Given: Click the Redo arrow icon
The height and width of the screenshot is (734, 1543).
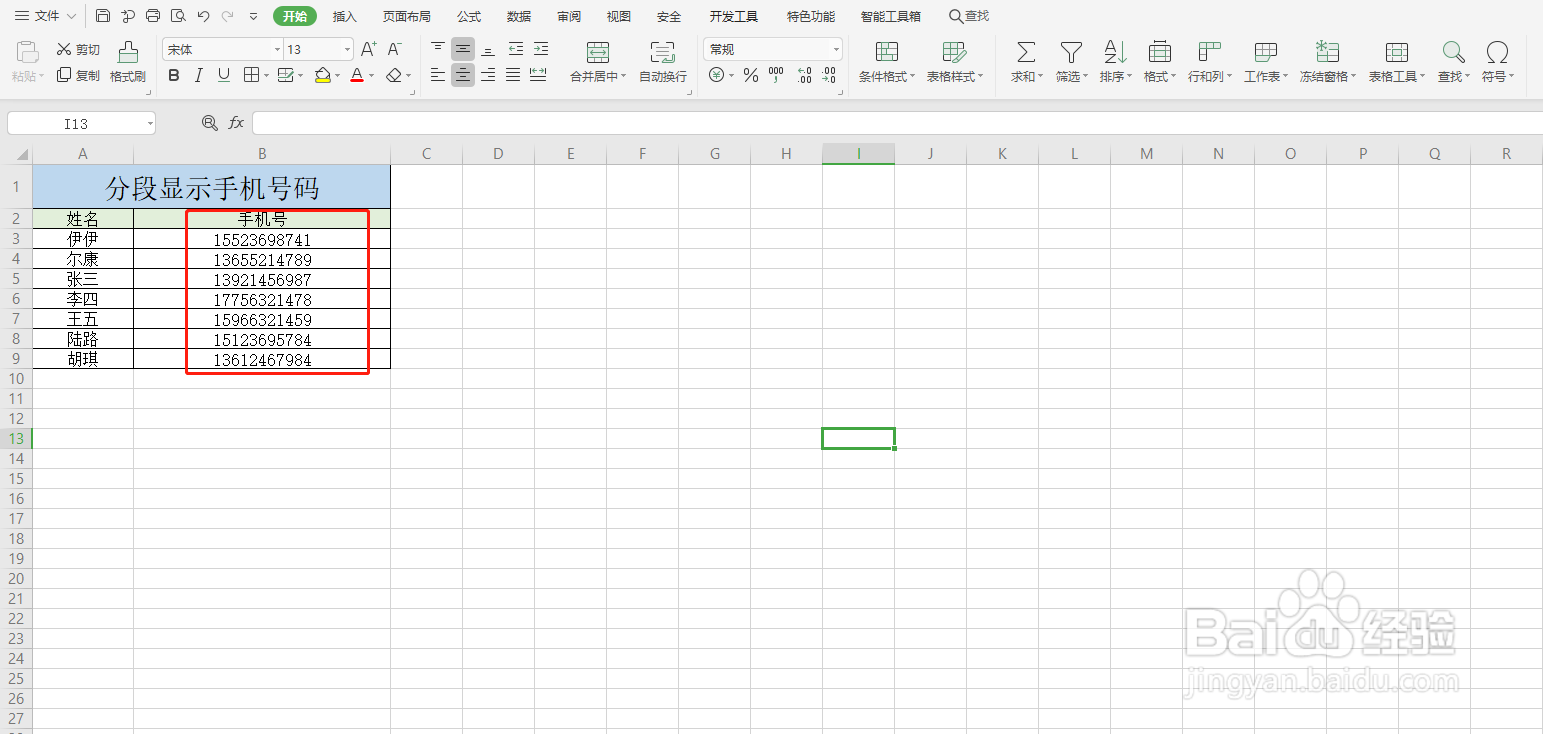Looking at the screenshot, I should click(228, 16).
